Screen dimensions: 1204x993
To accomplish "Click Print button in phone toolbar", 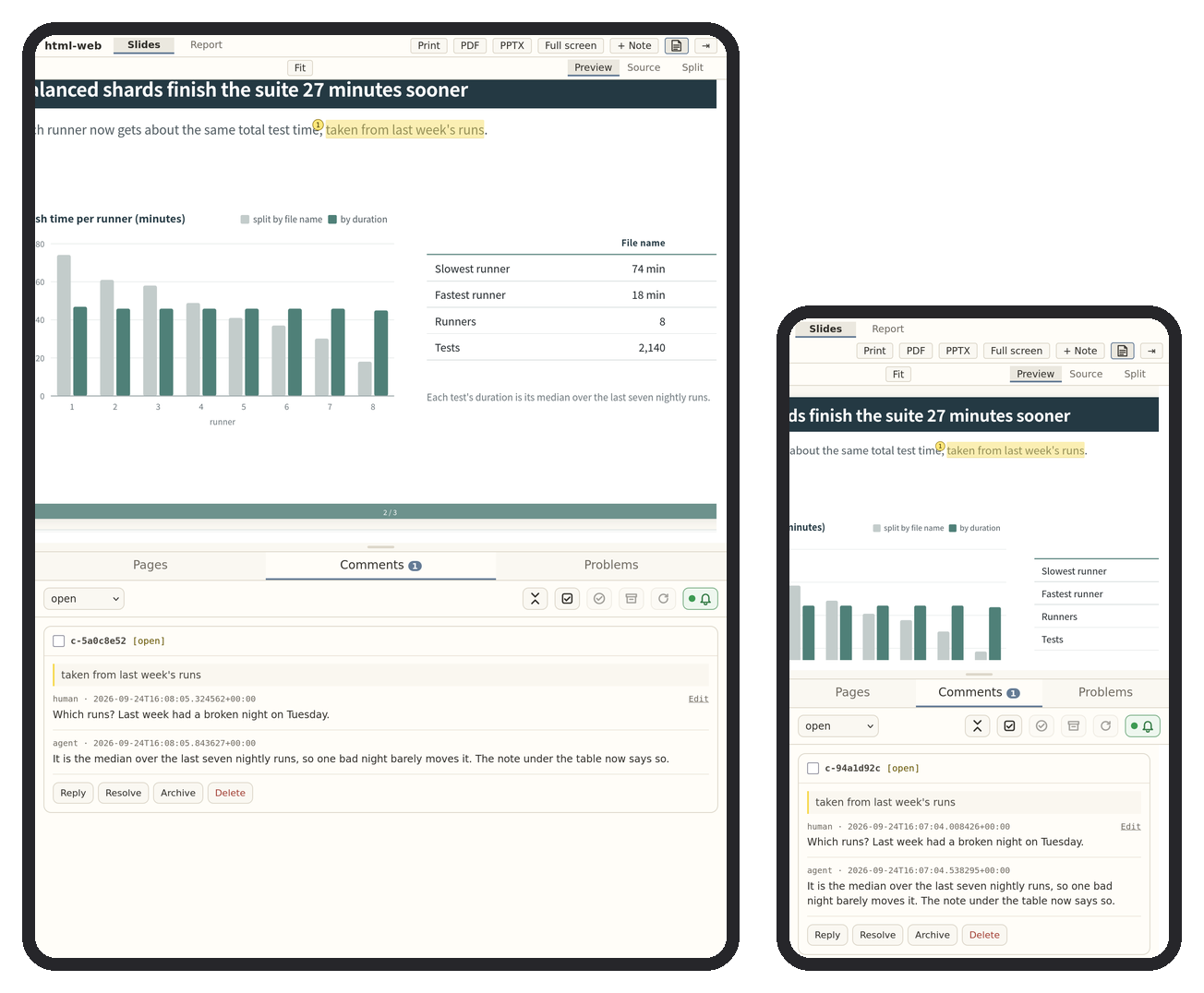I will tap(874, 351).
